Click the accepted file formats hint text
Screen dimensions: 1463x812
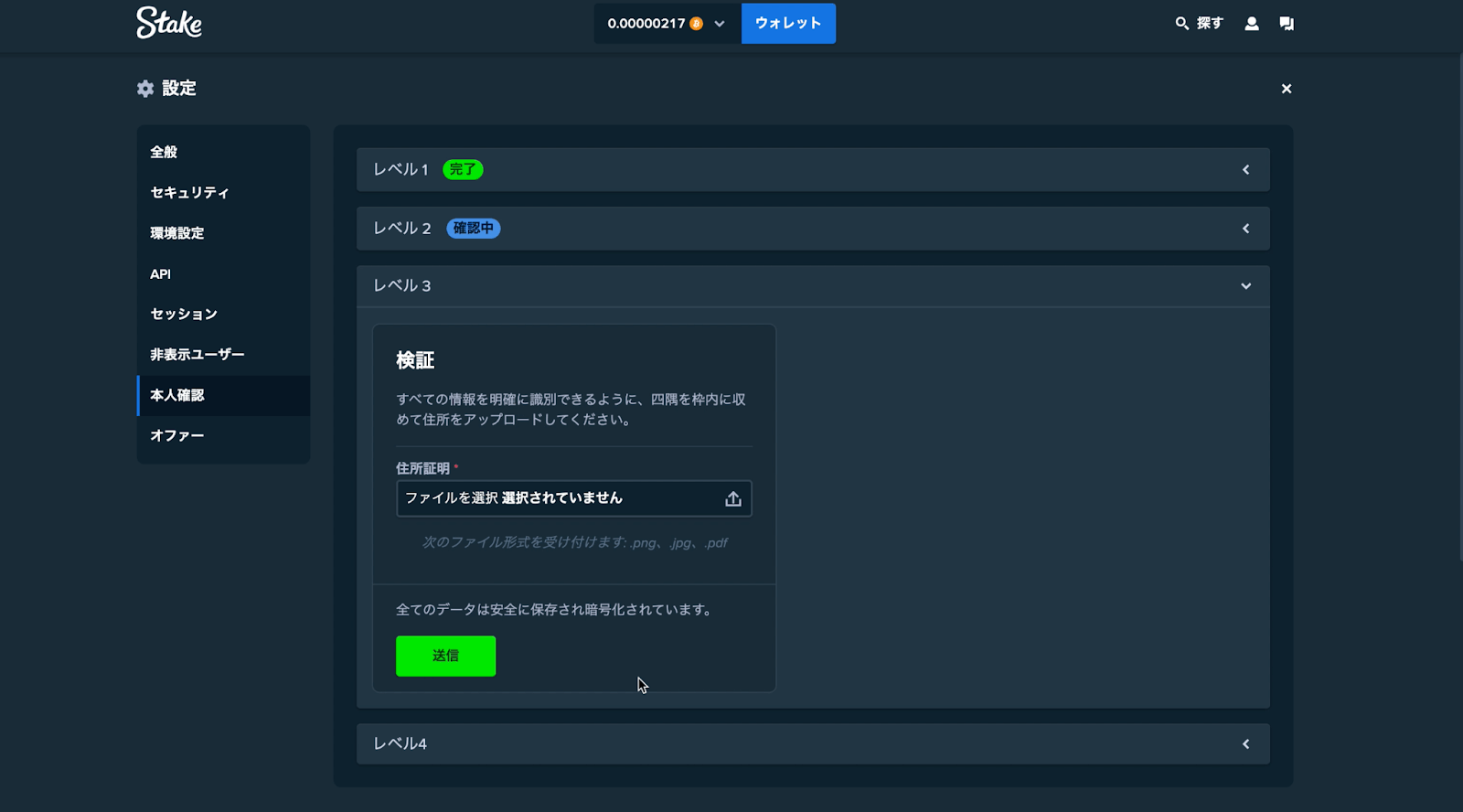click(x=574, y=542)
